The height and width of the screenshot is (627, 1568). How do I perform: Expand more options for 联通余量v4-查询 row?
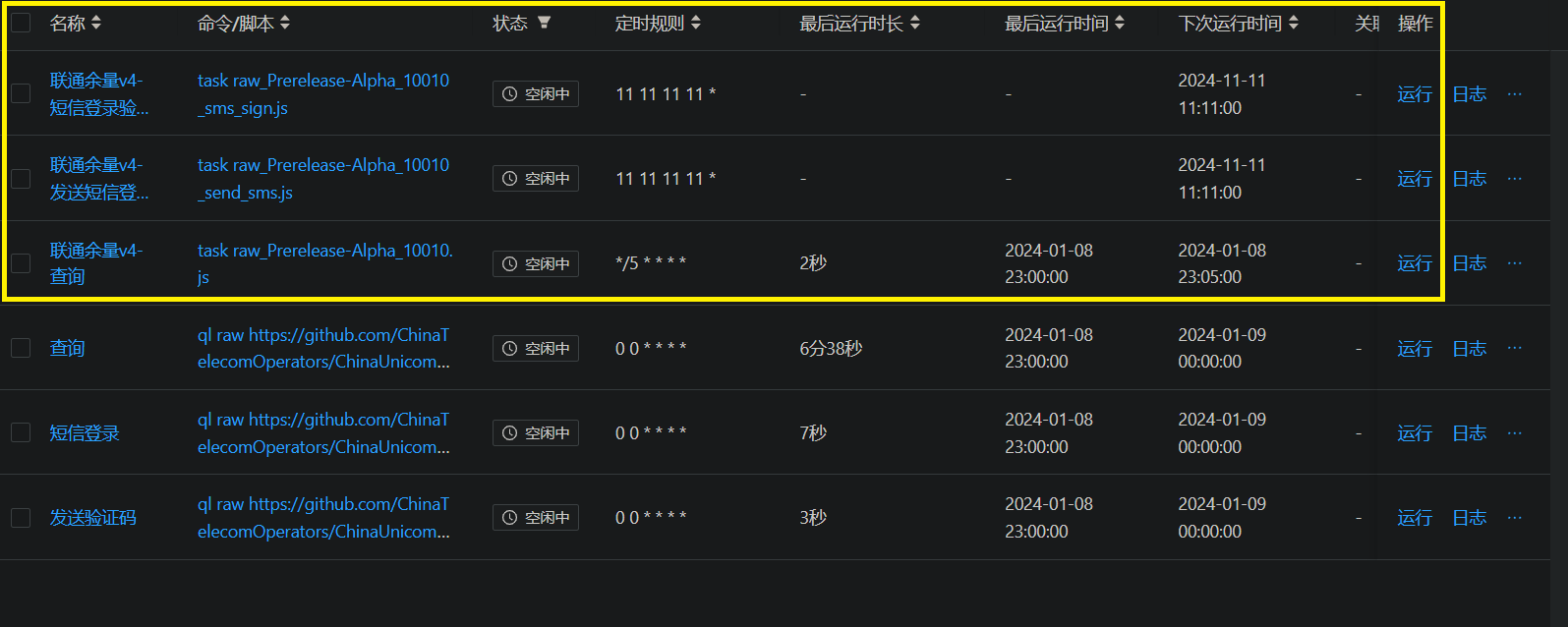pos(1514,262)
